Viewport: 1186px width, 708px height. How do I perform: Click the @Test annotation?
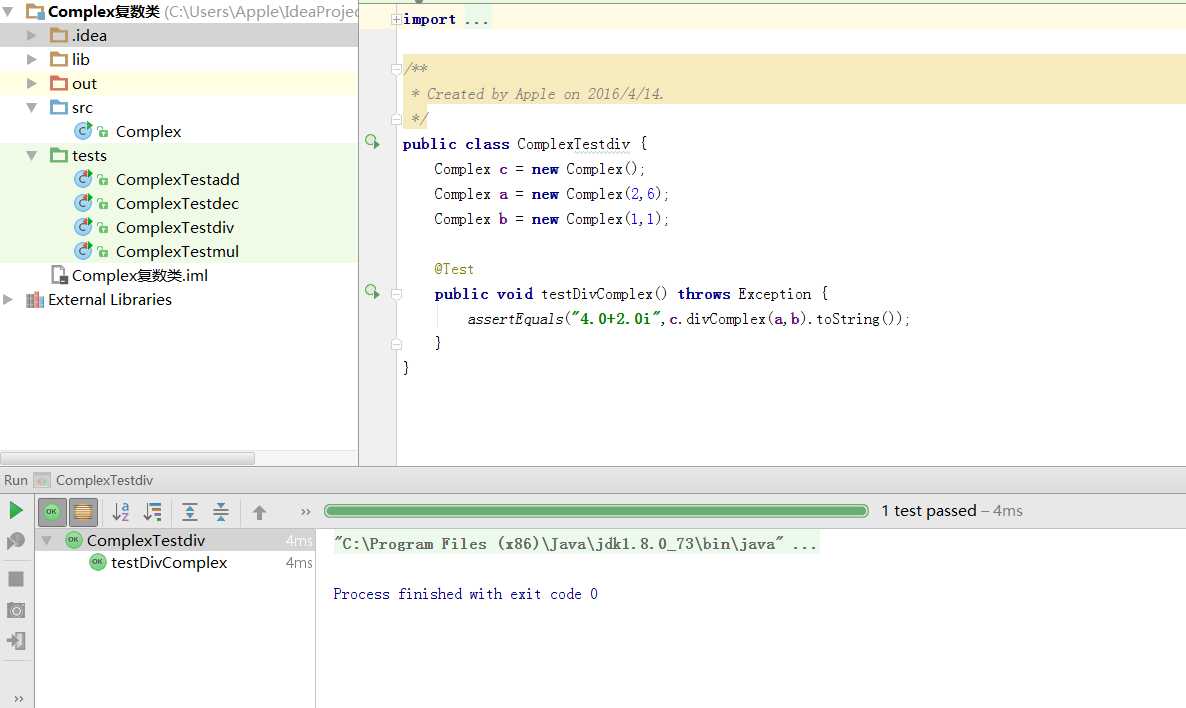tap(454, 269)
